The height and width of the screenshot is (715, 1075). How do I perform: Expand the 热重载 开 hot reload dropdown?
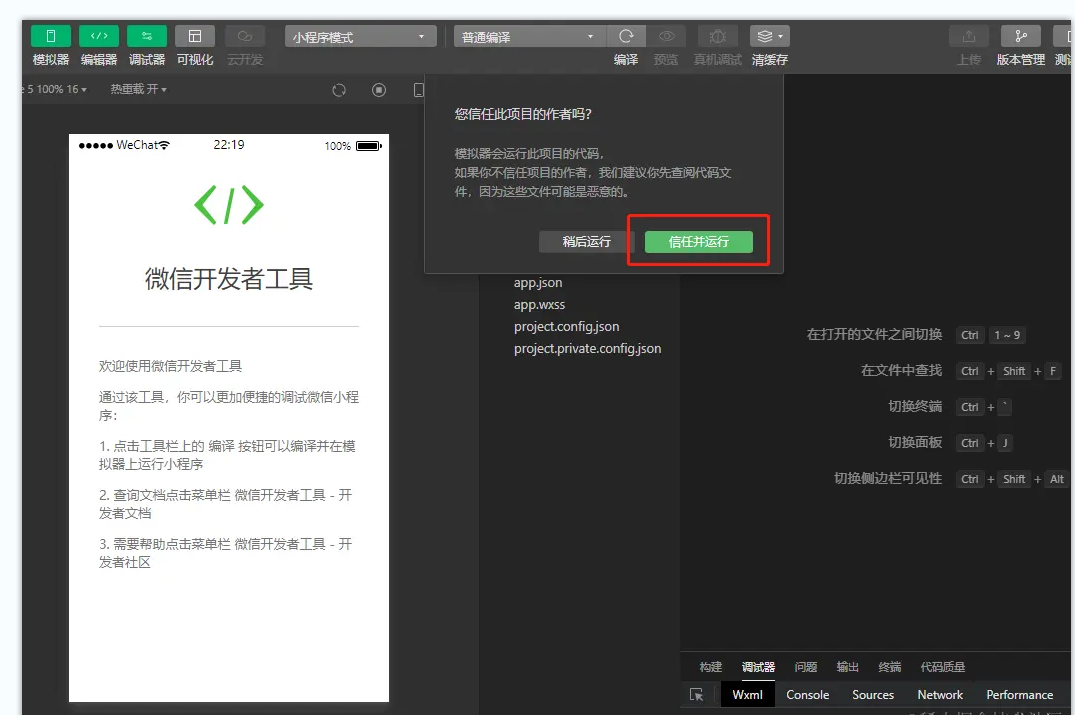138,90
